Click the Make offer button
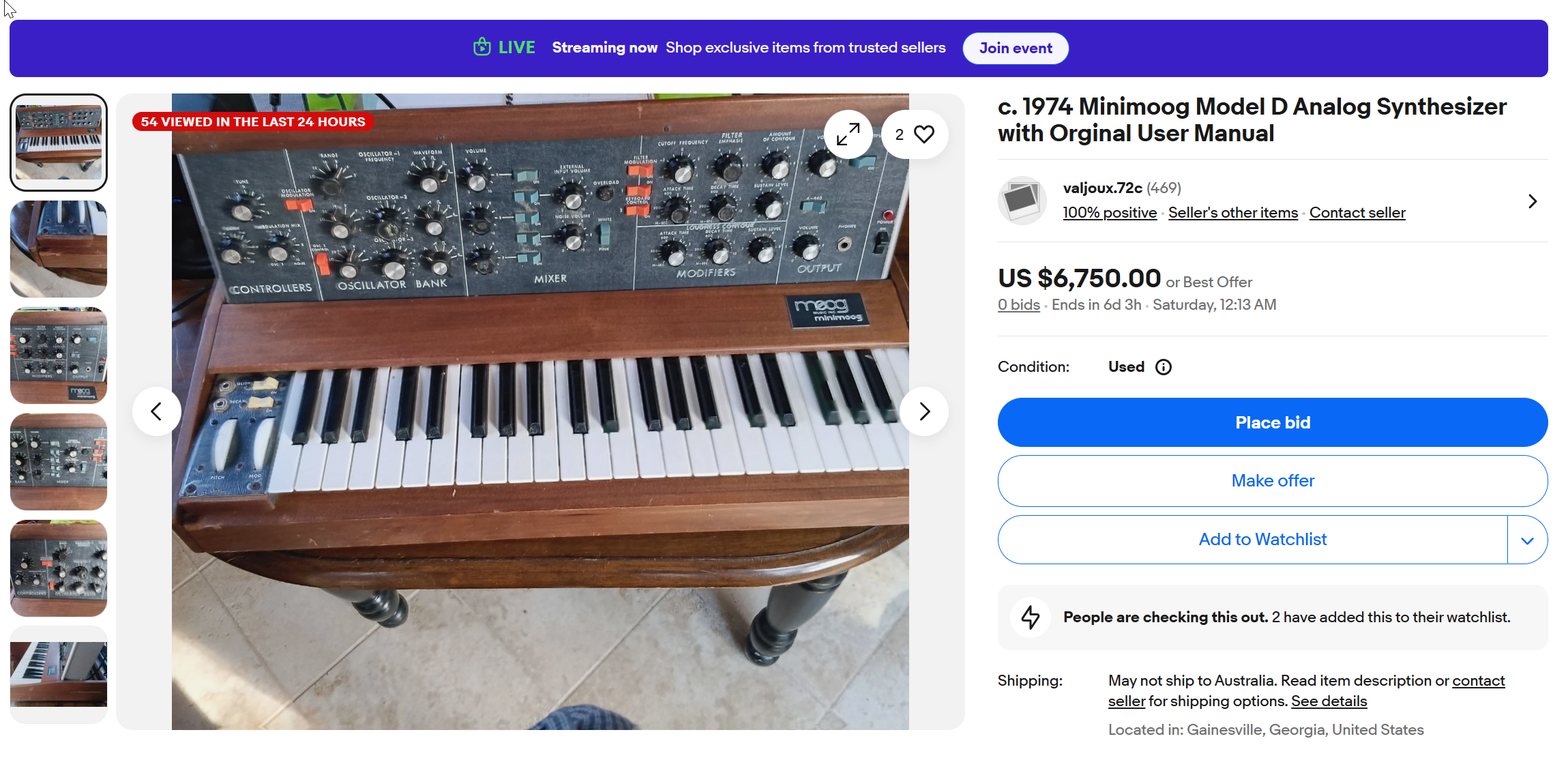1568x758 pixels. pos(1272,481)
